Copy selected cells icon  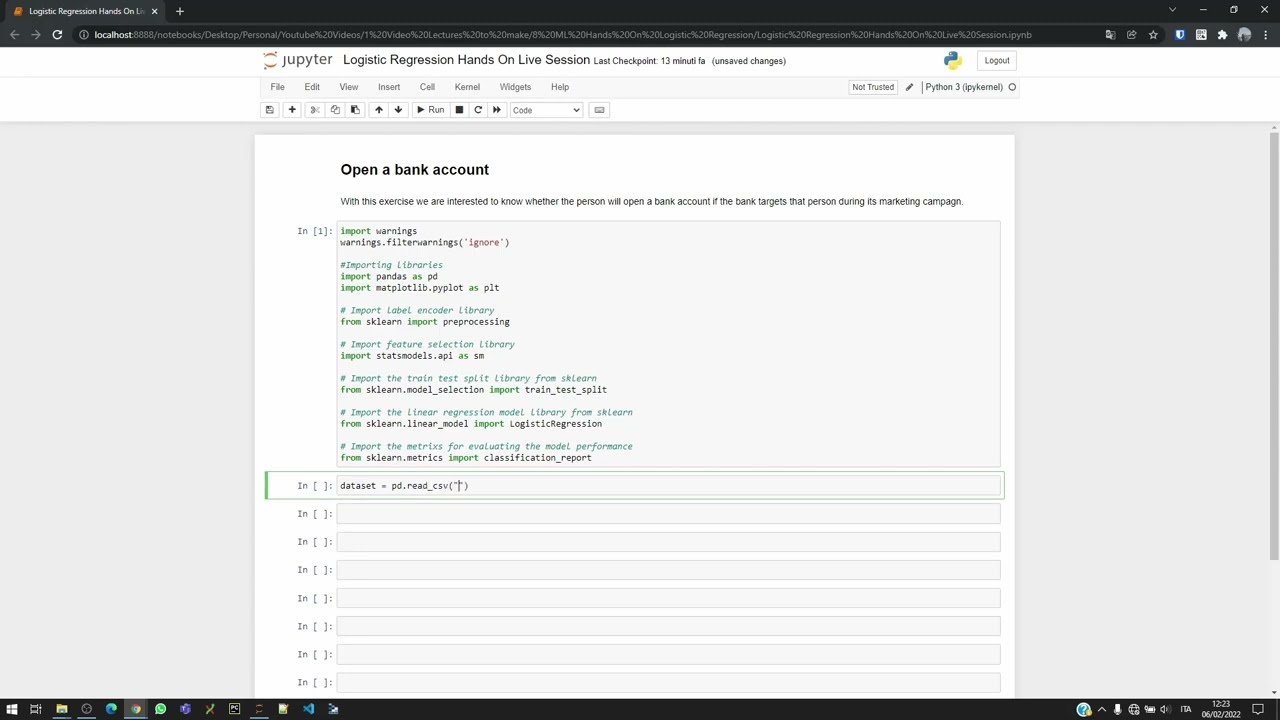pyautogui.click(x=335, y=110)
